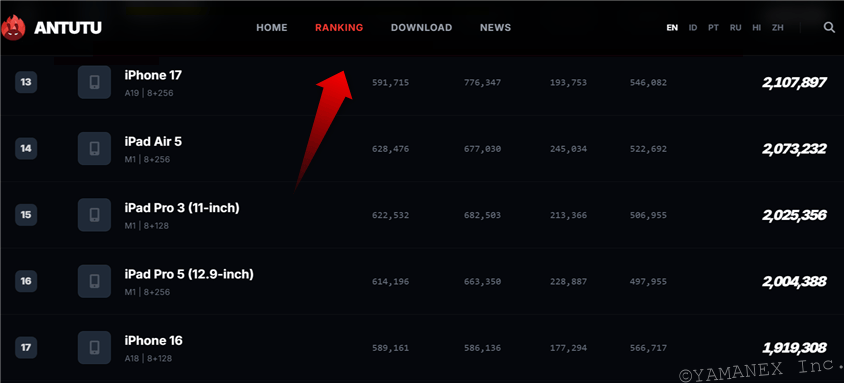Click the score value 589,161
Screen dimensions: 844x383
391,348
